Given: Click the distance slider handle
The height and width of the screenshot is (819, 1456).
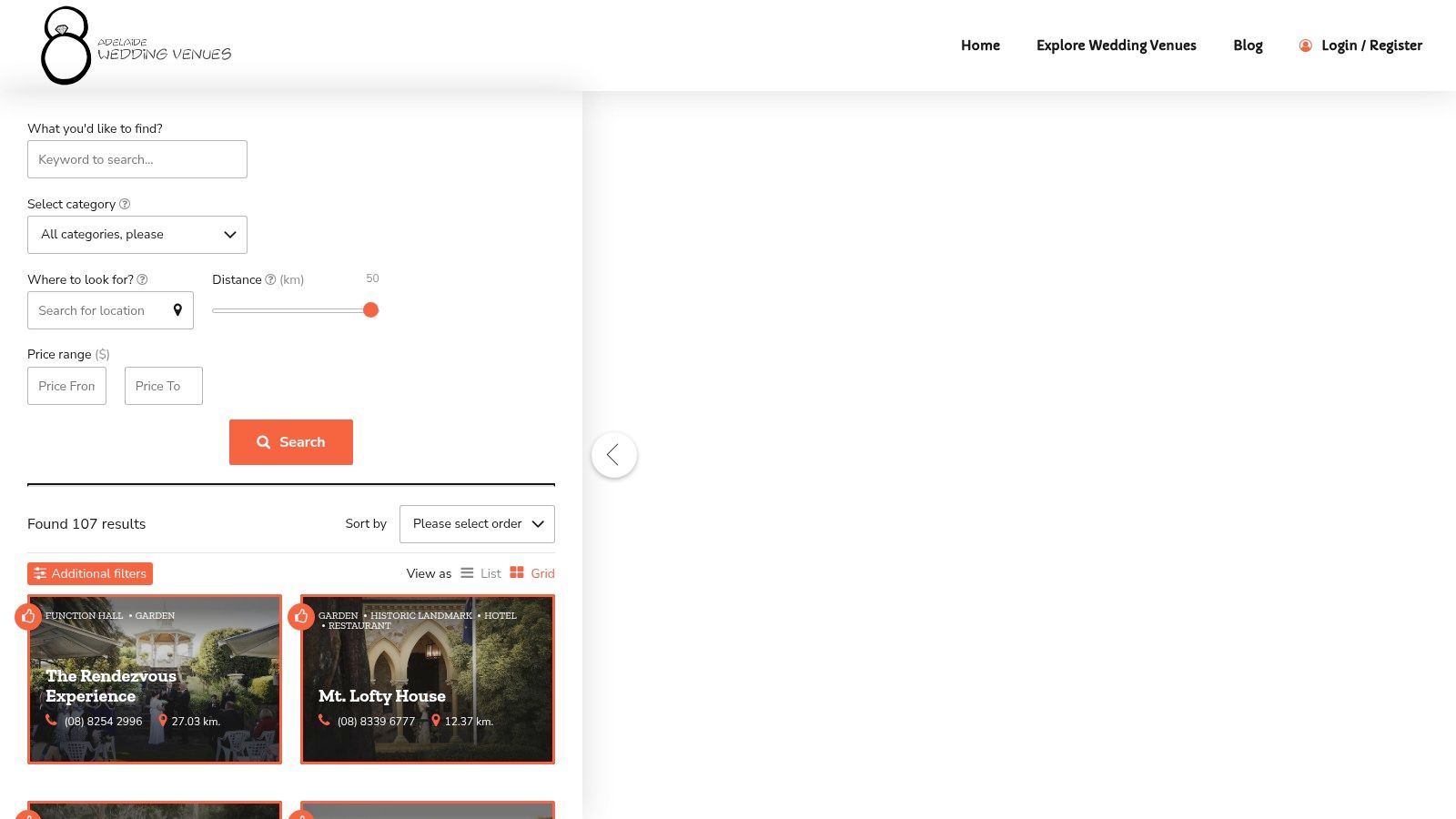Looking at the screenshot, I should coord(370,310).
